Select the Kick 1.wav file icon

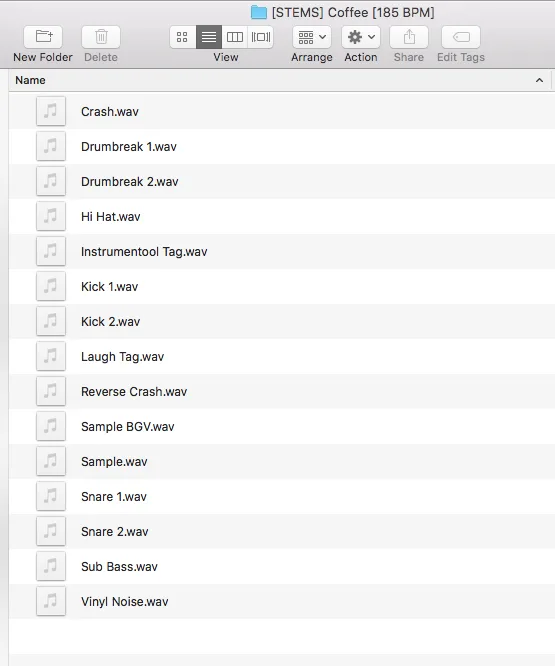pos(51,286)
